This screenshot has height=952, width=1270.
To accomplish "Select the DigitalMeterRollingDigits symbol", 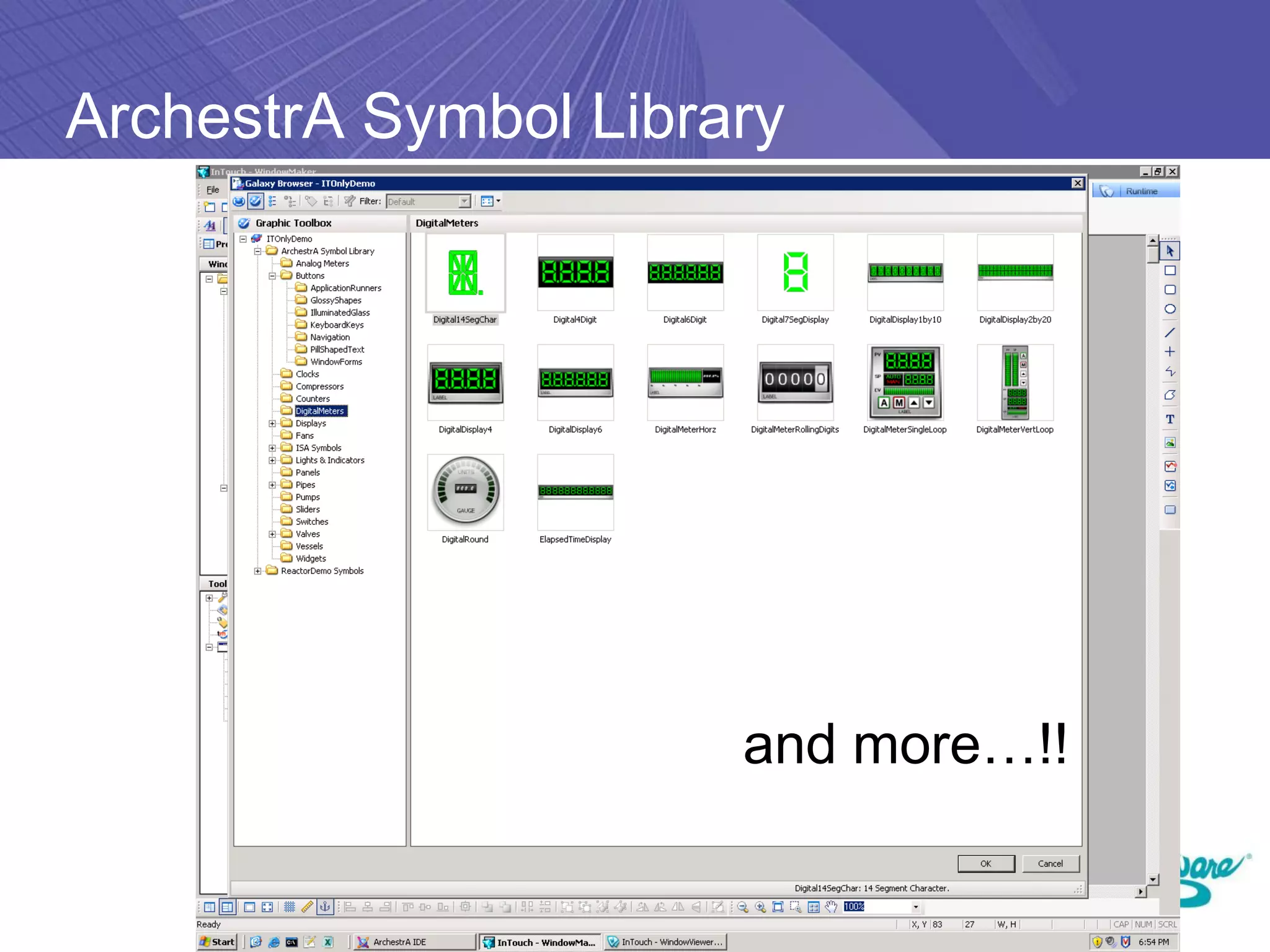I will [795, 390].
